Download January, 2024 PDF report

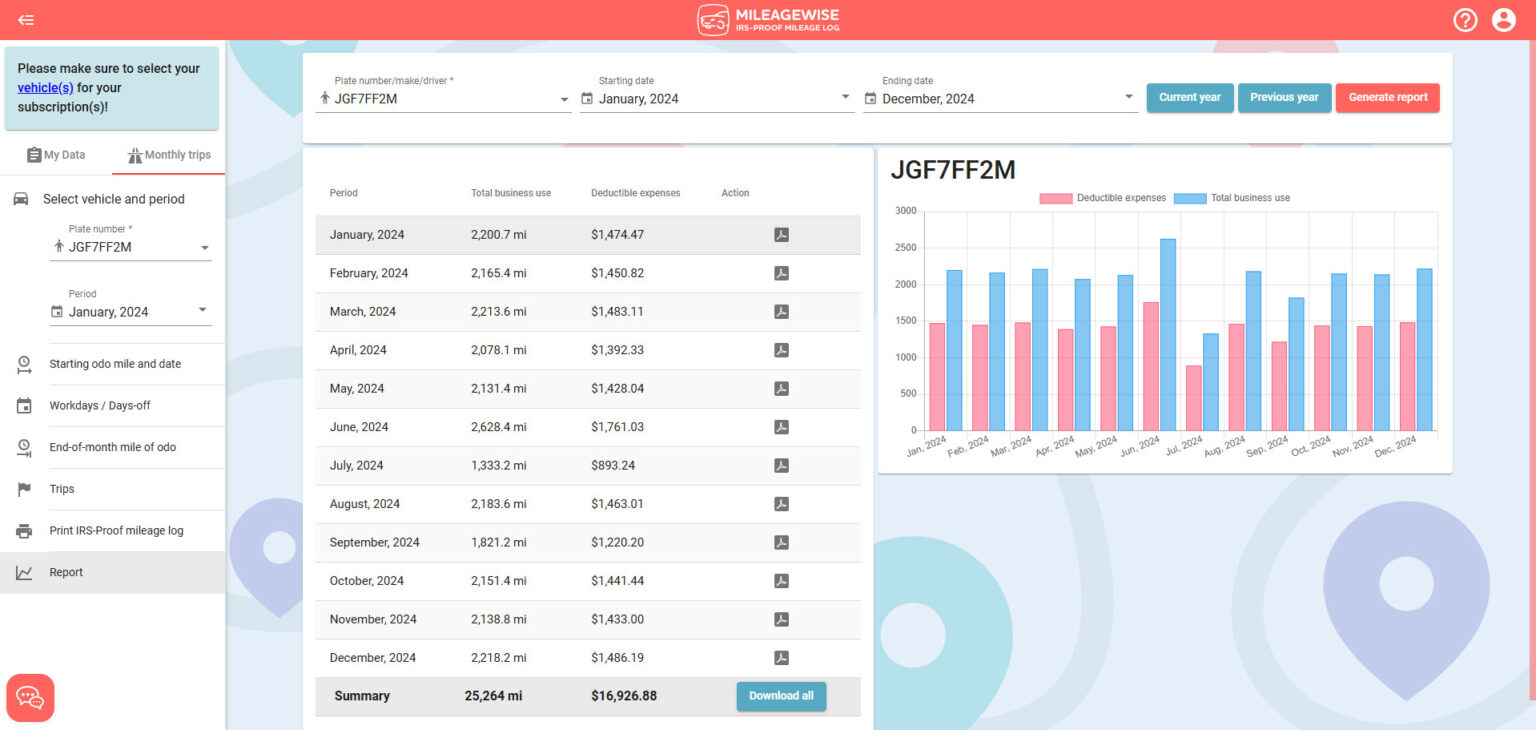click(781, 235)
